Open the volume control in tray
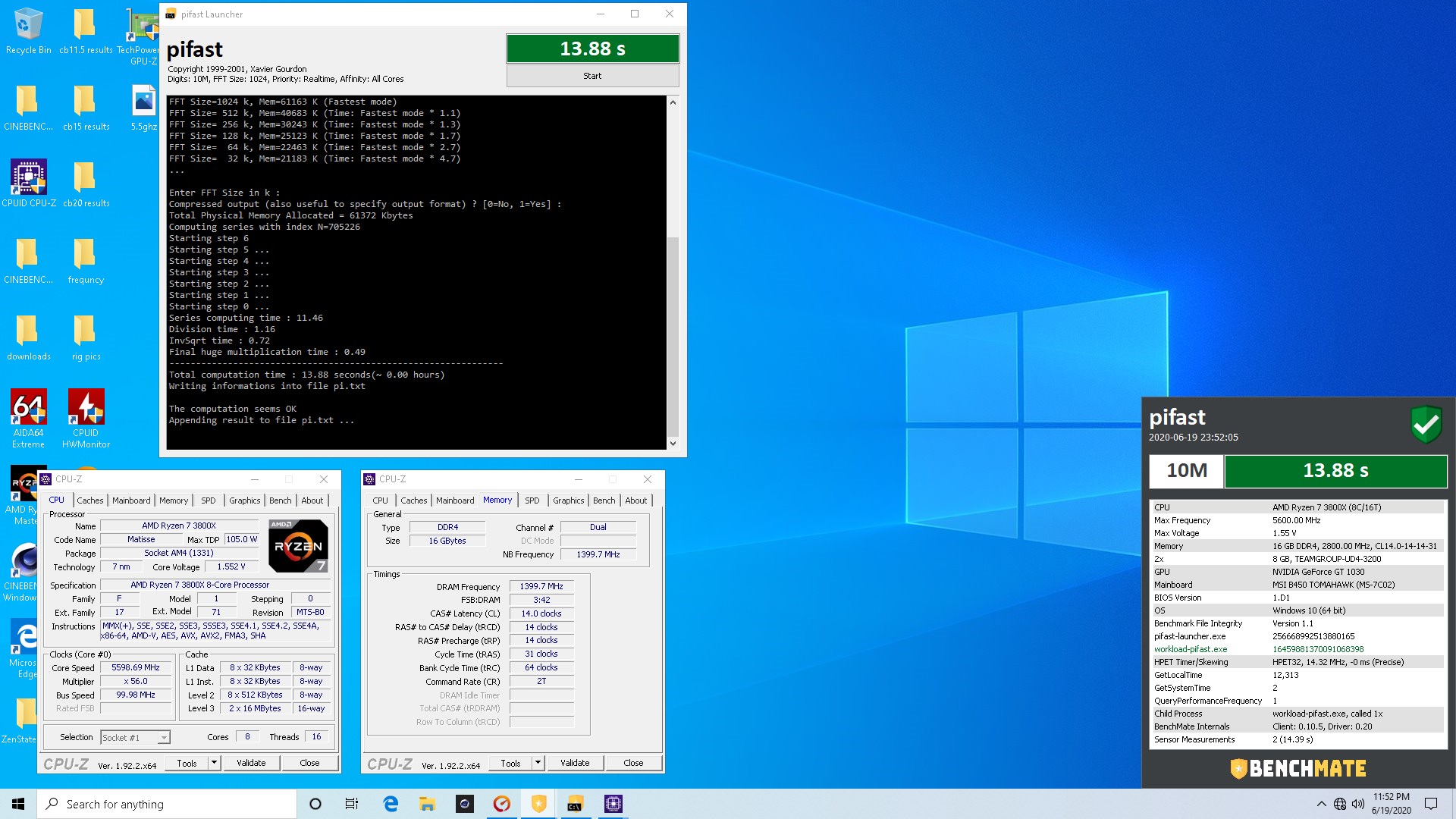1456x819 pixels. coord(1358,804)
